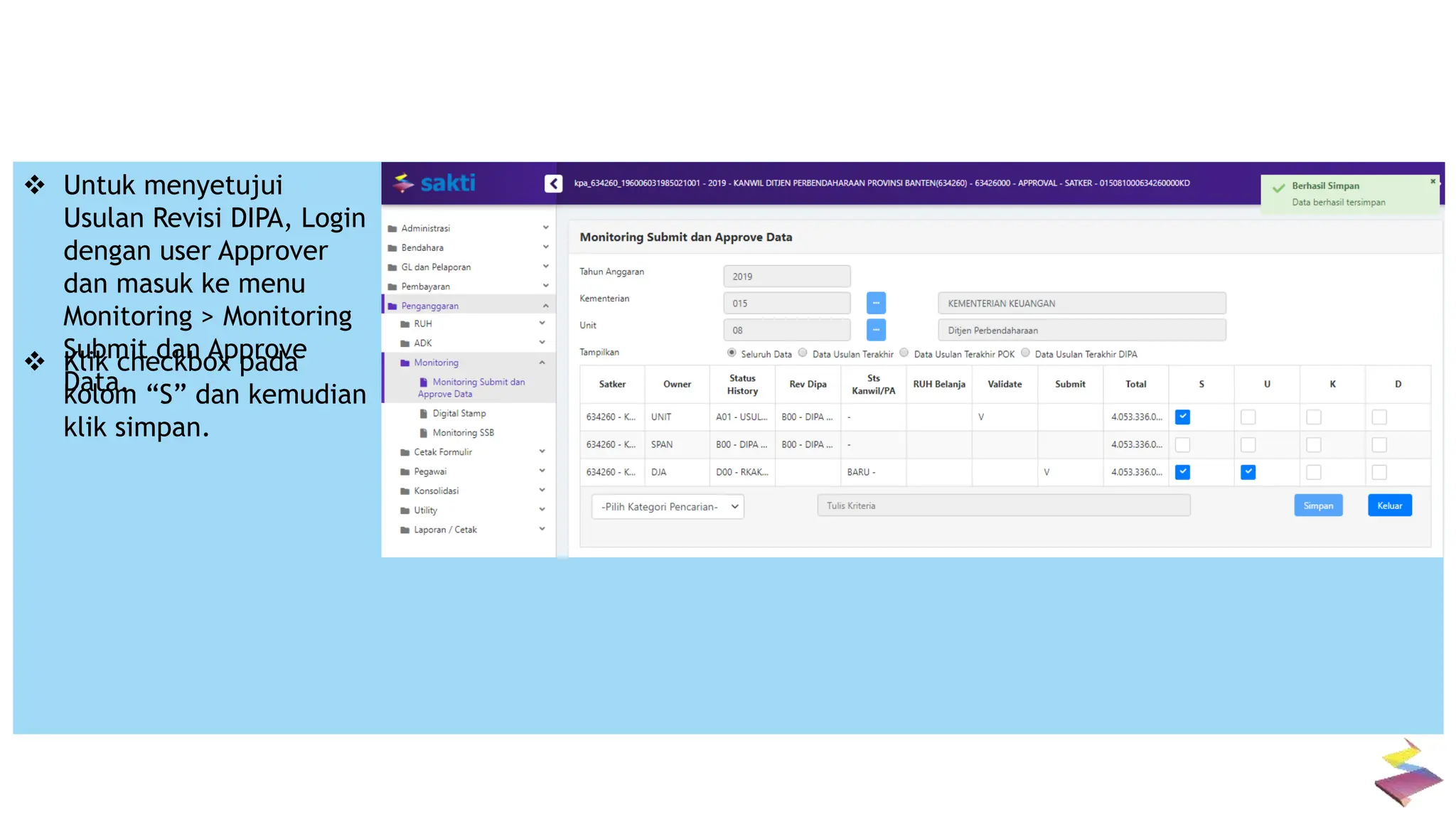Open the Digital Stamp document icon
The image size is (1456, 819).
coord(424,414)
